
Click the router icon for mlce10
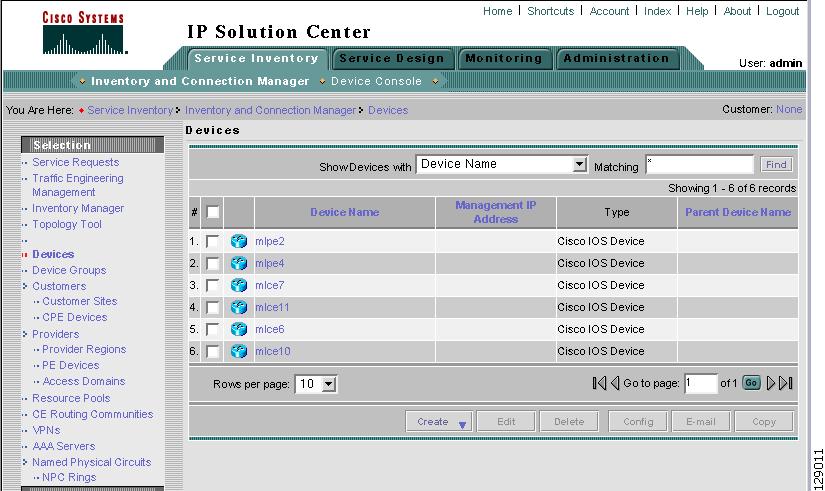[239, 352]
